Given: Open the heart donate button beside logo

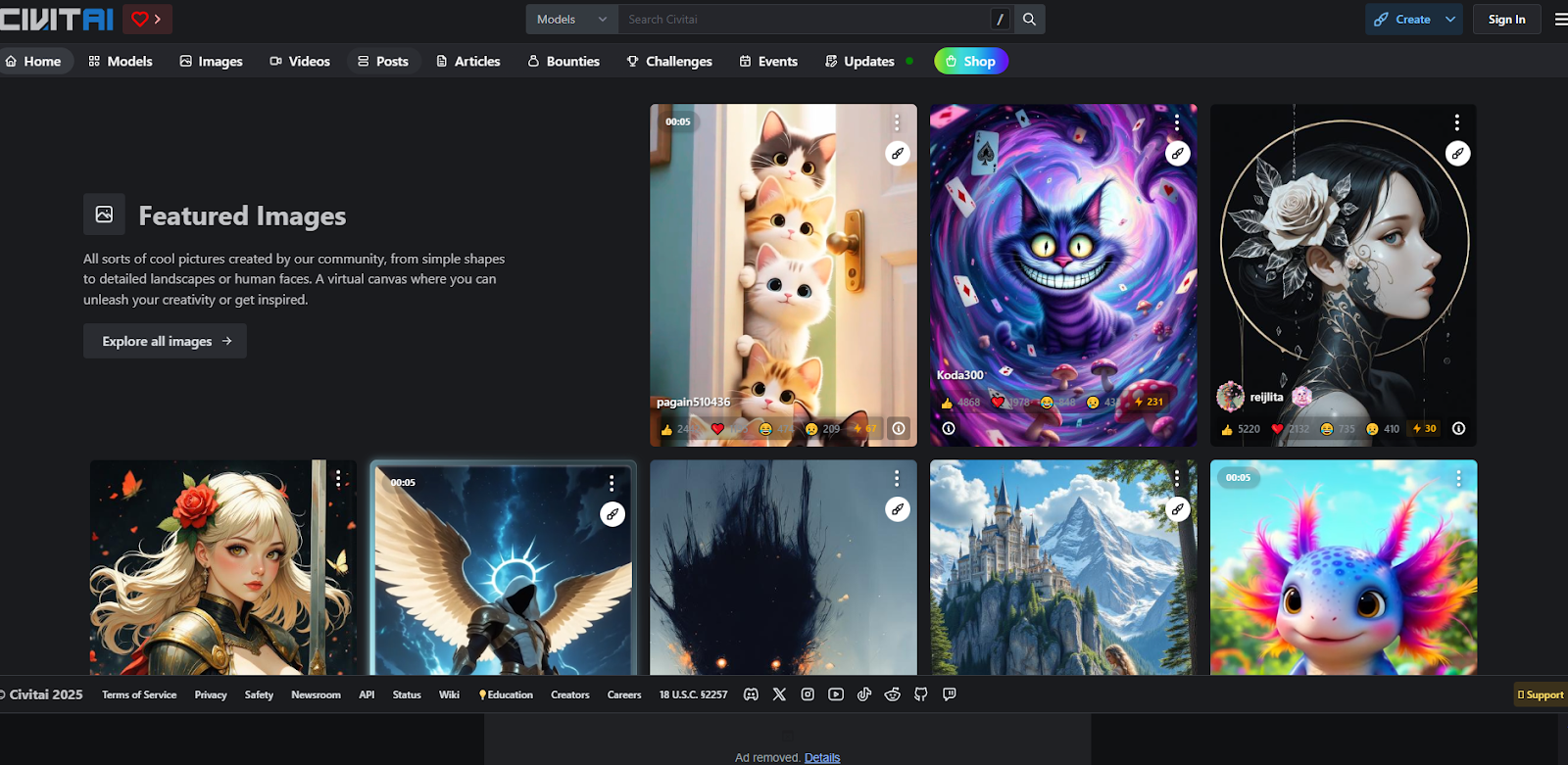Looking at the screenshot, I should [x=147, y=19].
